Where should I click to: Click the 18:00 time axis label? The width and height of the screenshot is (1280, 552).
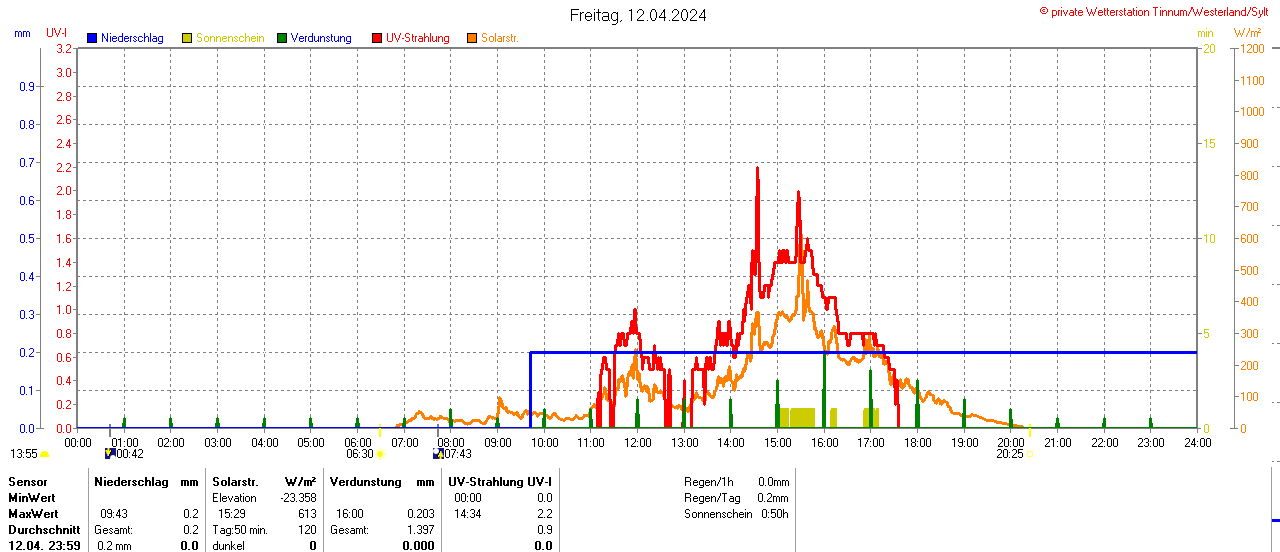pyautogui.click(x=918, y=442)
